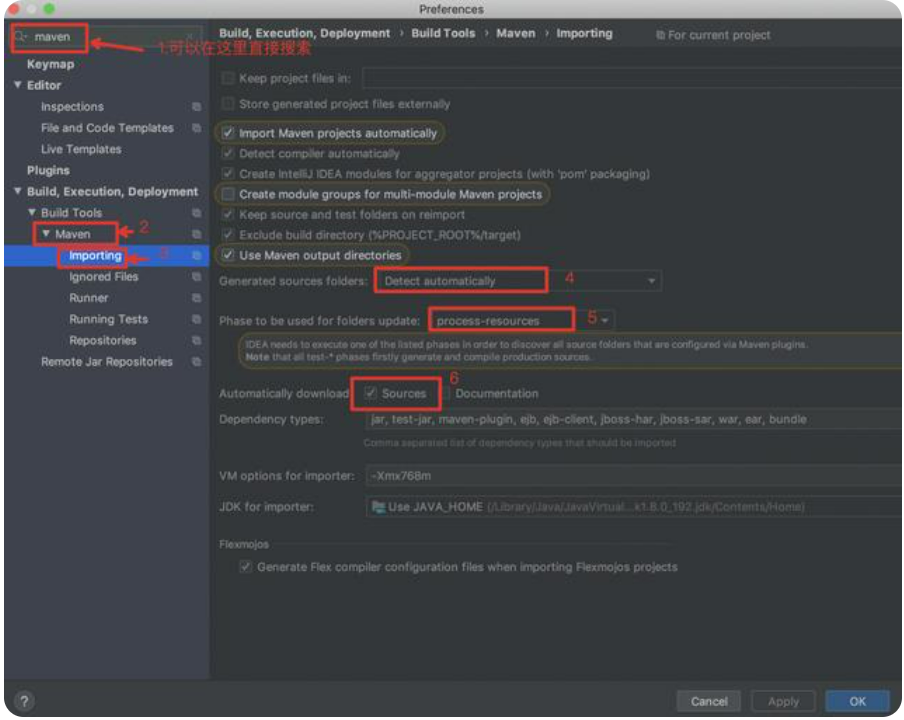
Task: Click the JDK folder icon in JDK for importer
Action: click(x=379, y=507)
